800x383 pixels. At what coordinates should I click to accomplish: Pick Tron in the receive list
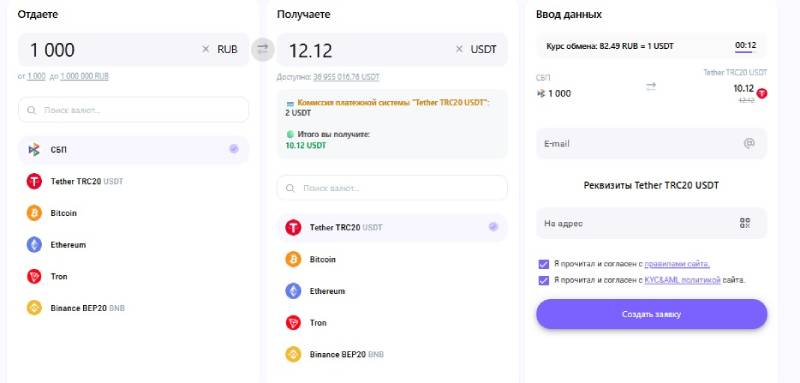pyautogui.click(x=392, y=323)
